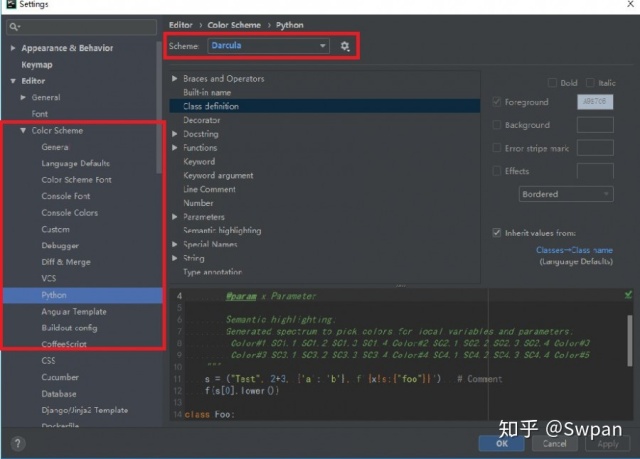This screenshot has height=459, width=640.
Task: Follow the Classes→Class name link
Action: pos(574,250)
